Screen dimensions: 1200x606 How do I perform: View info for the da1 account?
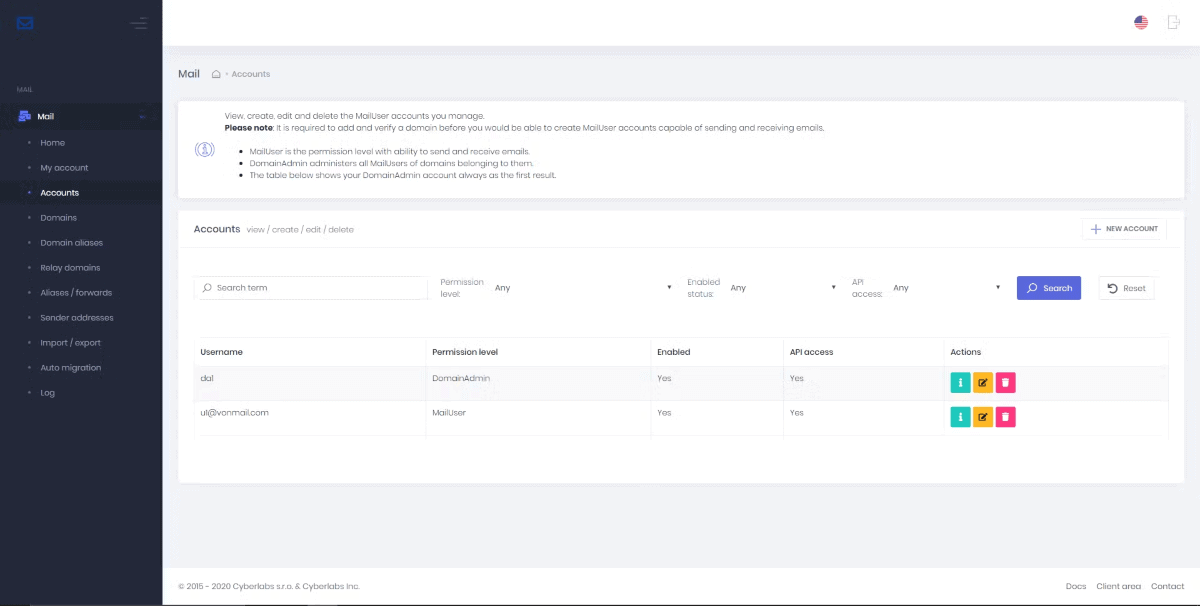click(960, 382)
